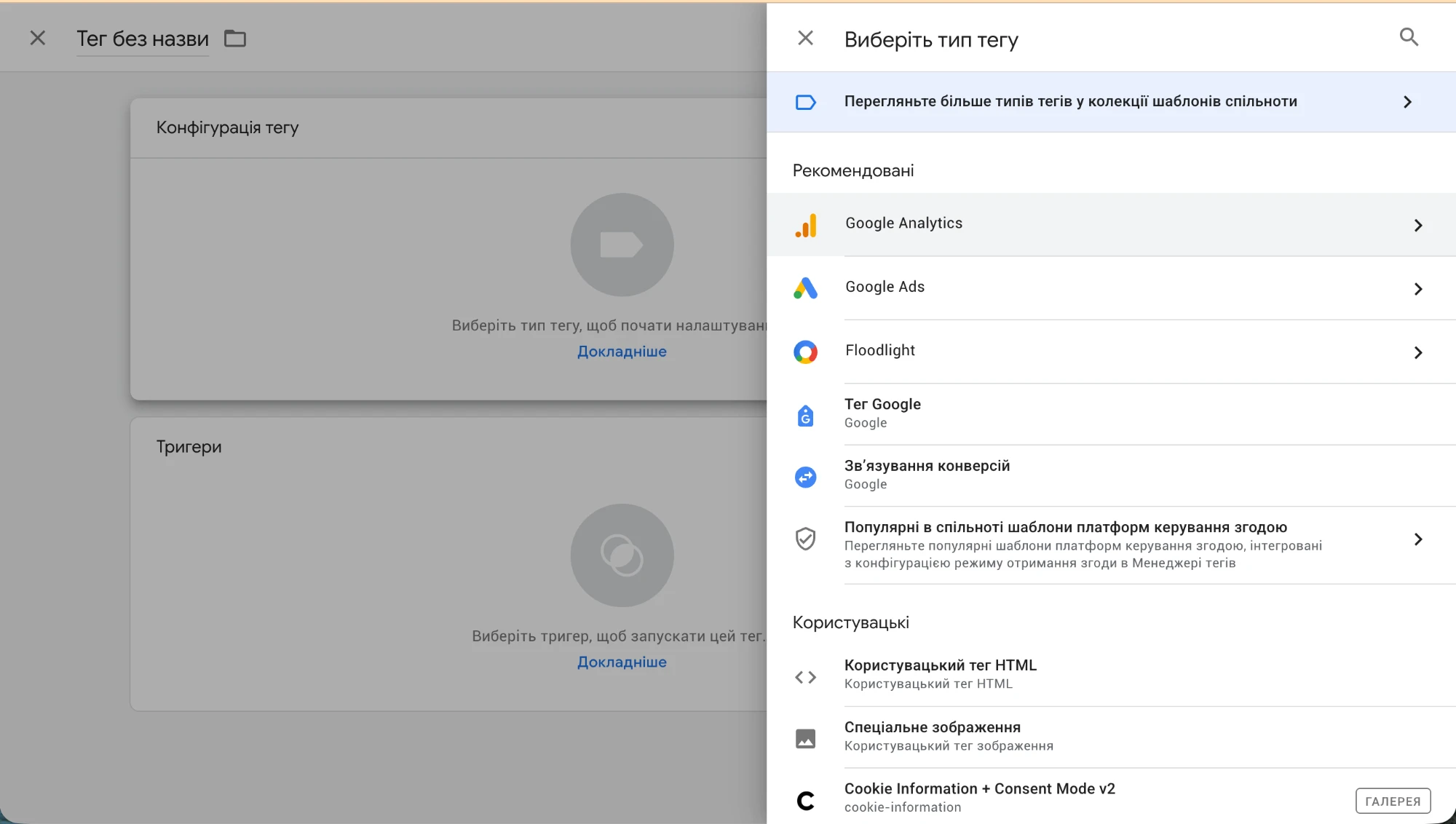1456x824 pixels.
Task: Choose the Тег Google tag type
Action: [1111, 414]
